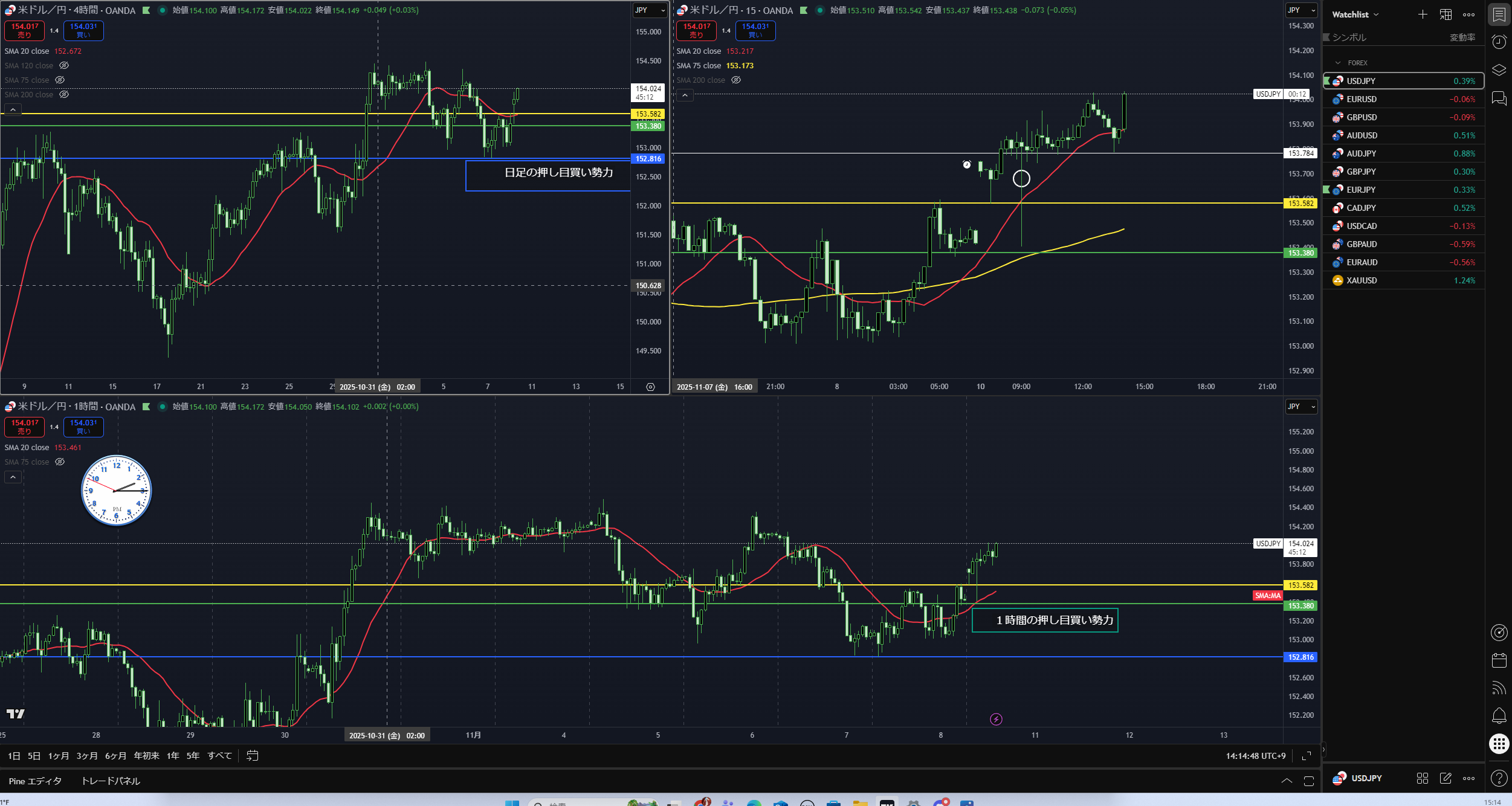Select the 3ヶ月 time range button
The height and width of the screenshot is (806, 1512).
[87, 755]
